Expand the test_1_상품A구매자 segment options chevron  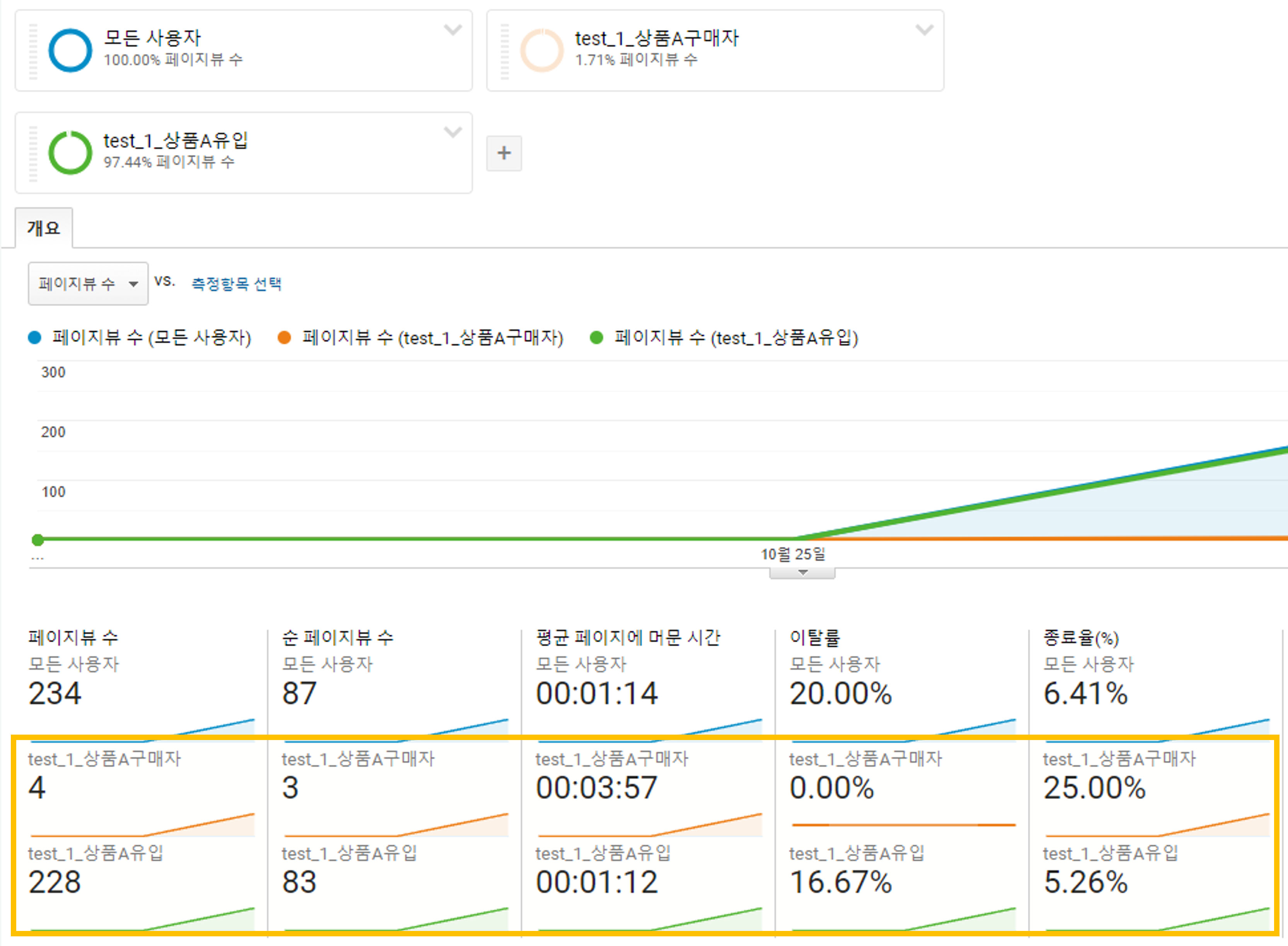(x=924, y=30)
